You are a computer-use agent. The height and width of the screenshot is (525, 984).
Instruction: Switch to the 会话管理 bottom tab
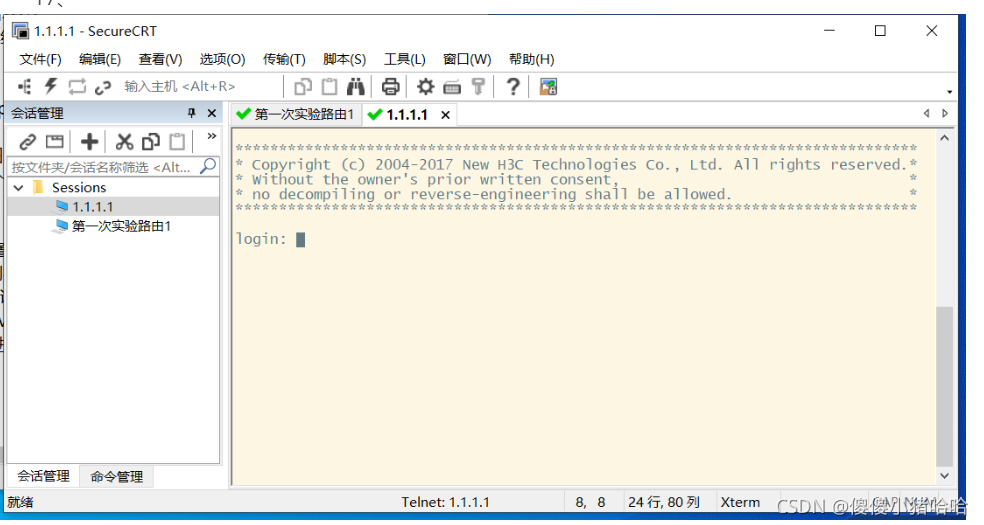(43, 476)
